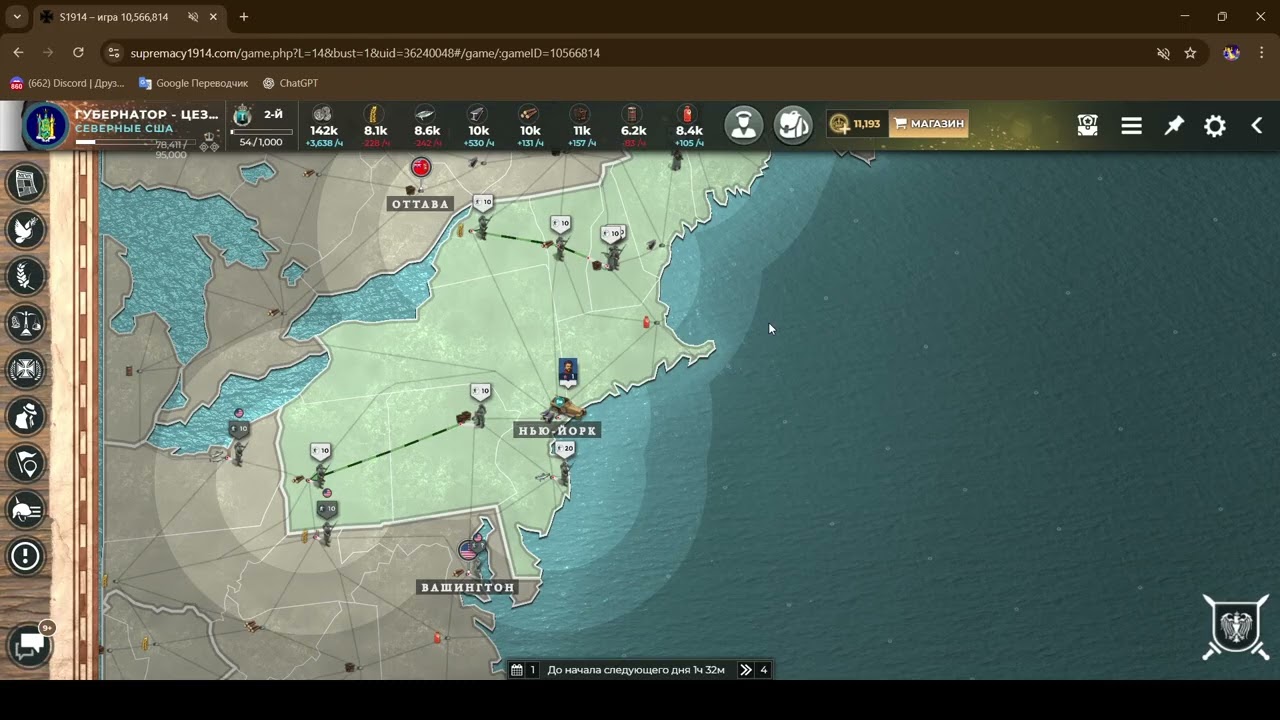1280x720 pixels.
Task: Open the rewards chest icon
Action: [1088, 125]
